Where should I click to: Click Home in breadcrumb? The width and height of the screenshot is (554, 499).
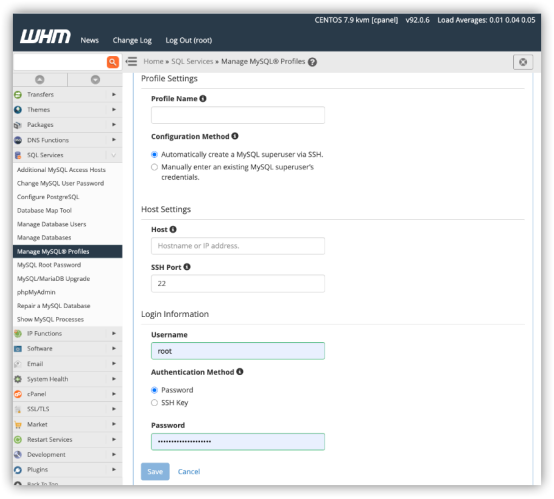point(153,61)
